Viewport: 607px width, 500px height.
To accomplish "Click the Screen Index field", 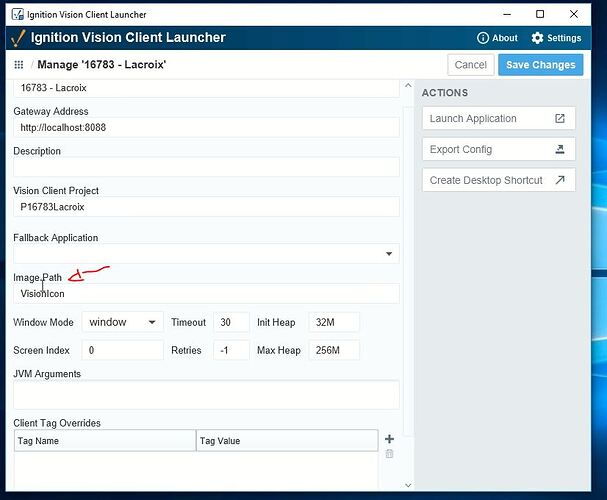I will click(x=123, y=350).
